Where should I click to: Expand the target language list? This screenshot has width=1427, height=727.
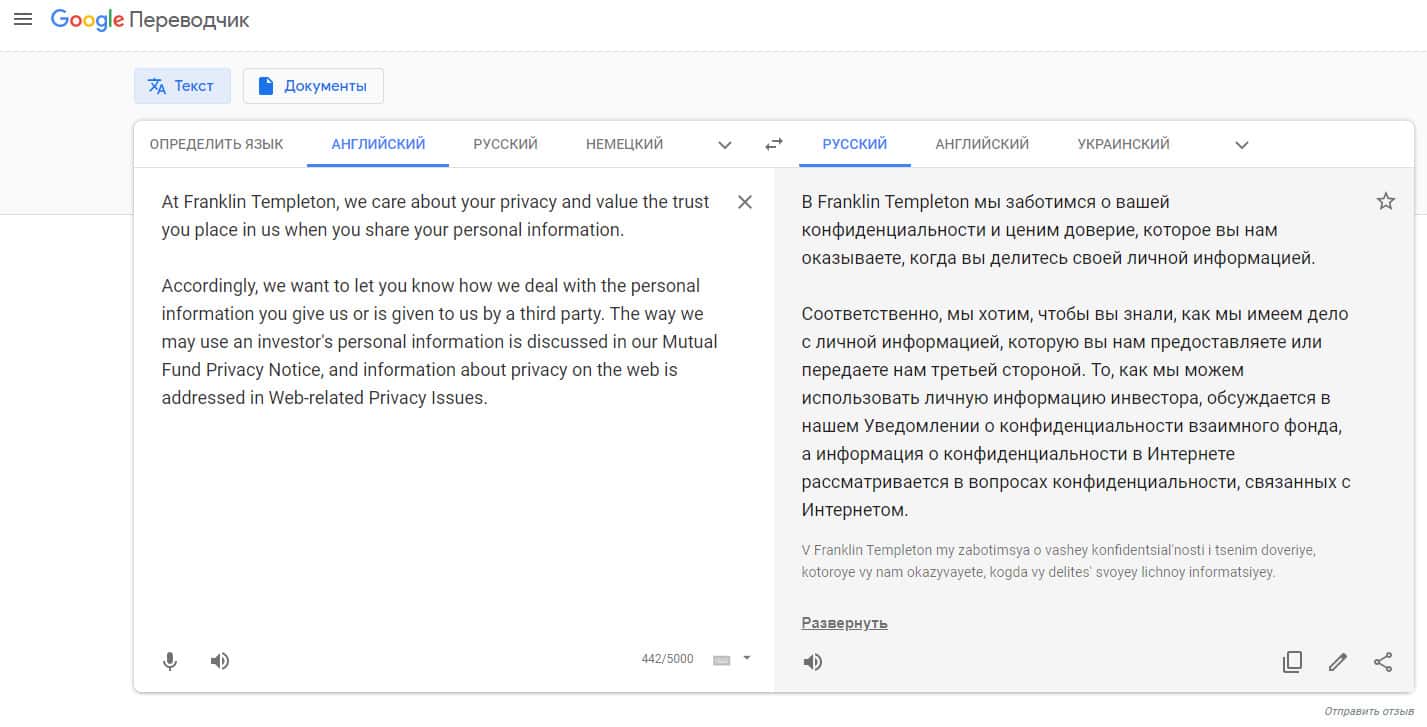[x=1242, y=145]
